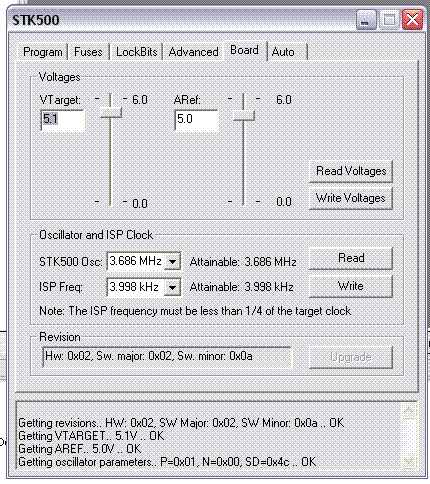
Task: Click the VTarget value input field
Action: coord(62,120)
